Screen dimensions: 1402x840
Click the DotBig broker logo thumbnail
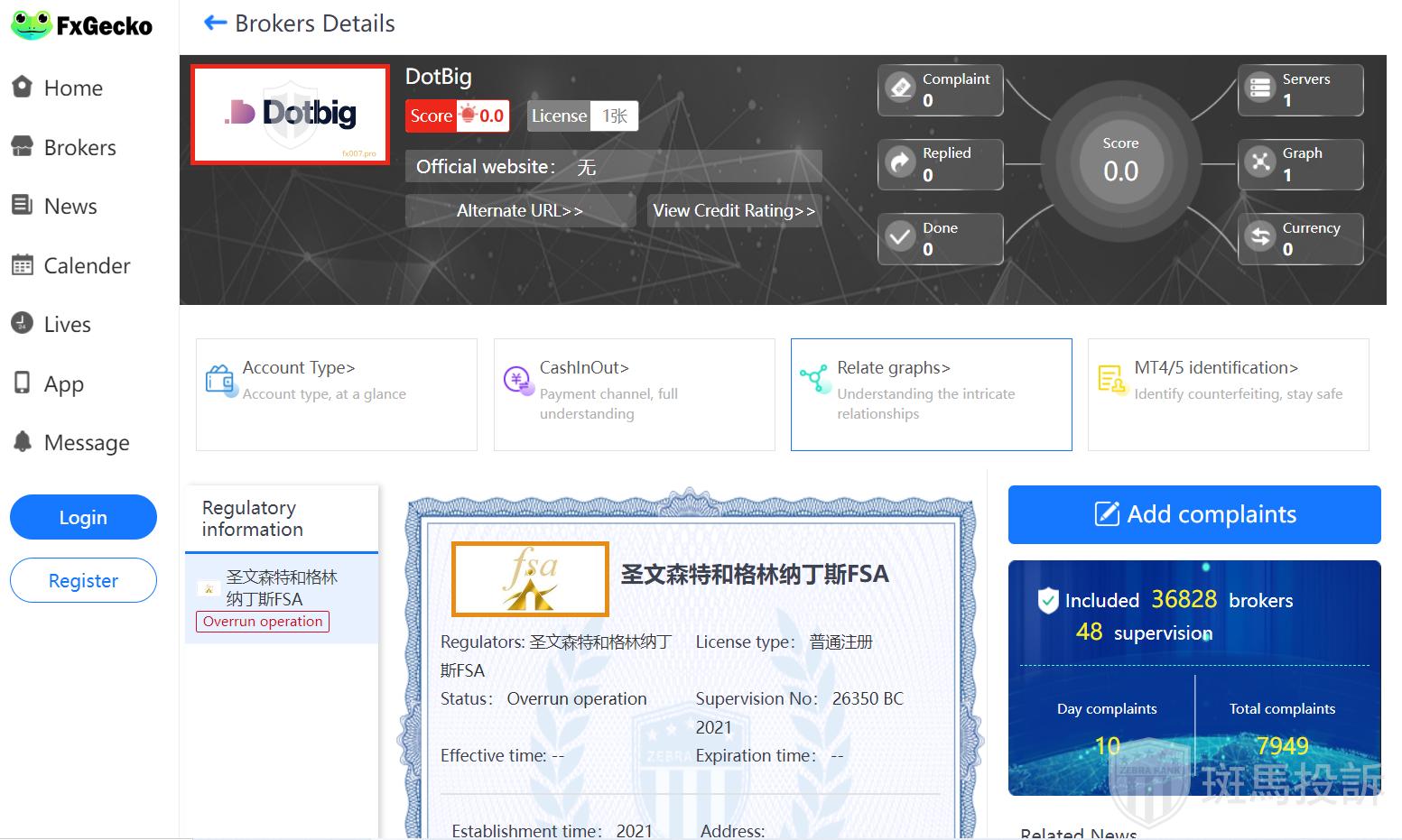tap(290, 115)
